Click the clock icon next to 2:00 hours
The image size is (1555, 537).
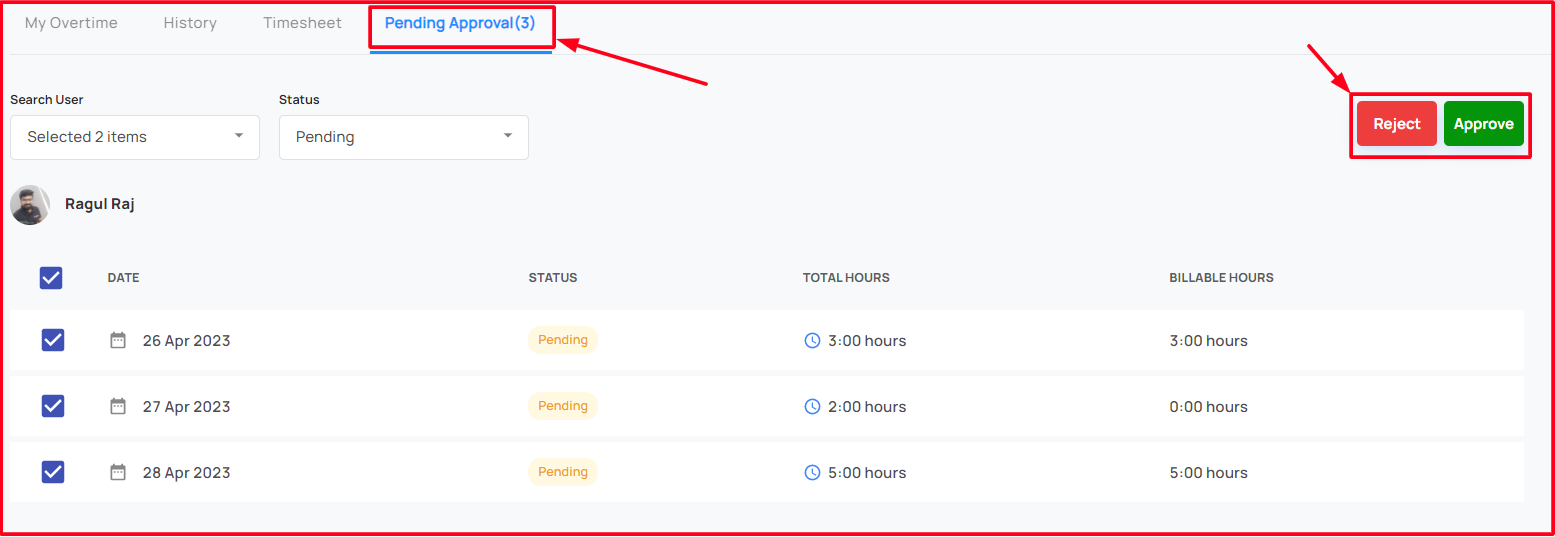(x=812, y=406)
